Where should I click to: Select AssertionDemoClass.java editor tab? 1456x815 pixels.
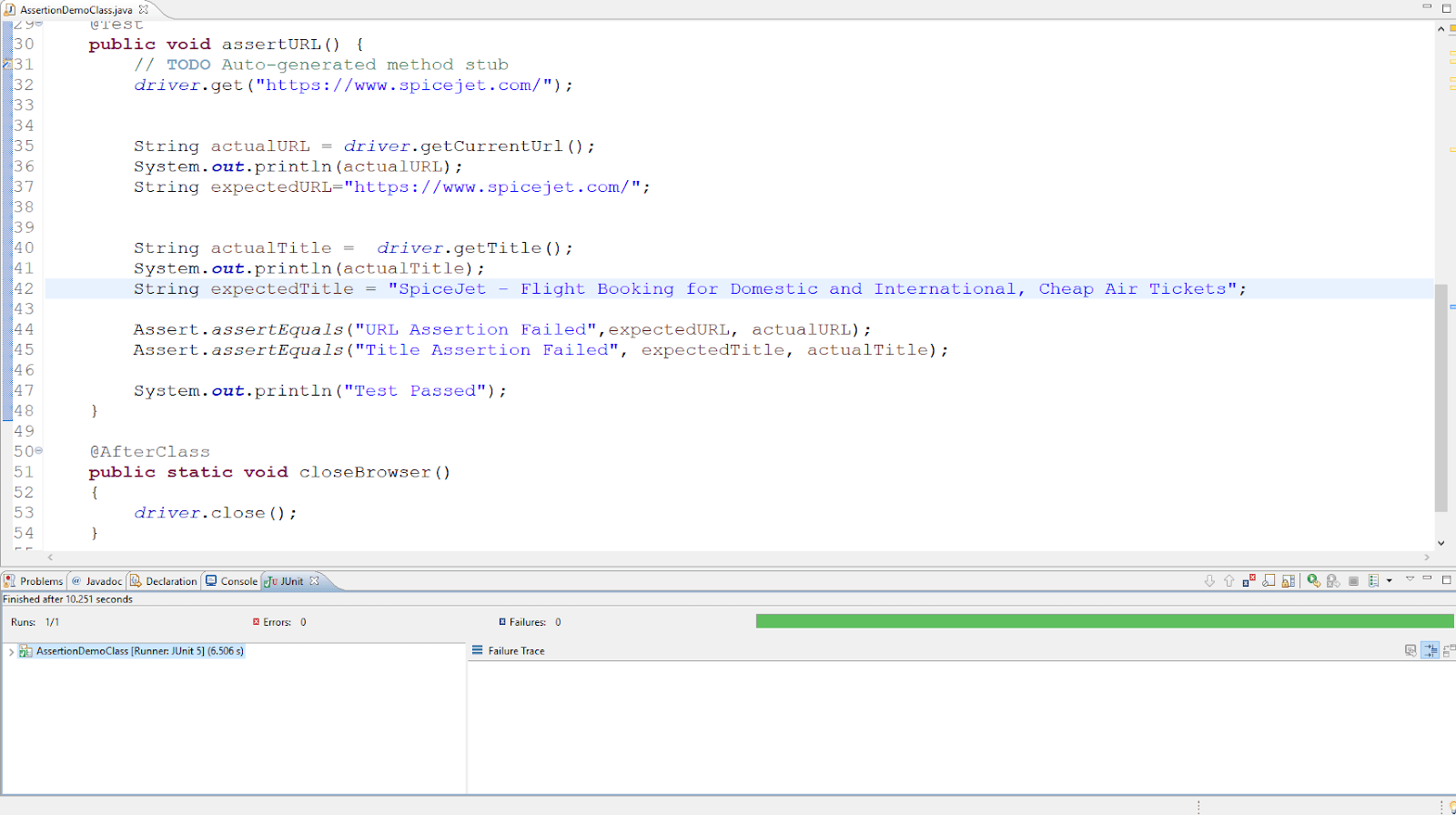76,10
